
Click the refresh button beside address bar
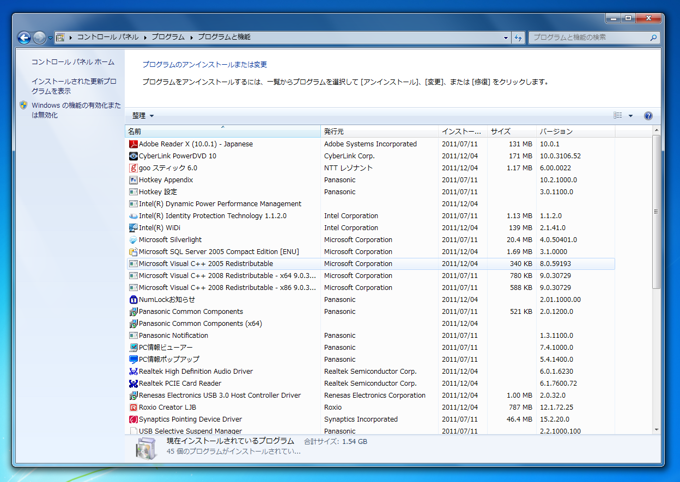click(x=518, y=38)
